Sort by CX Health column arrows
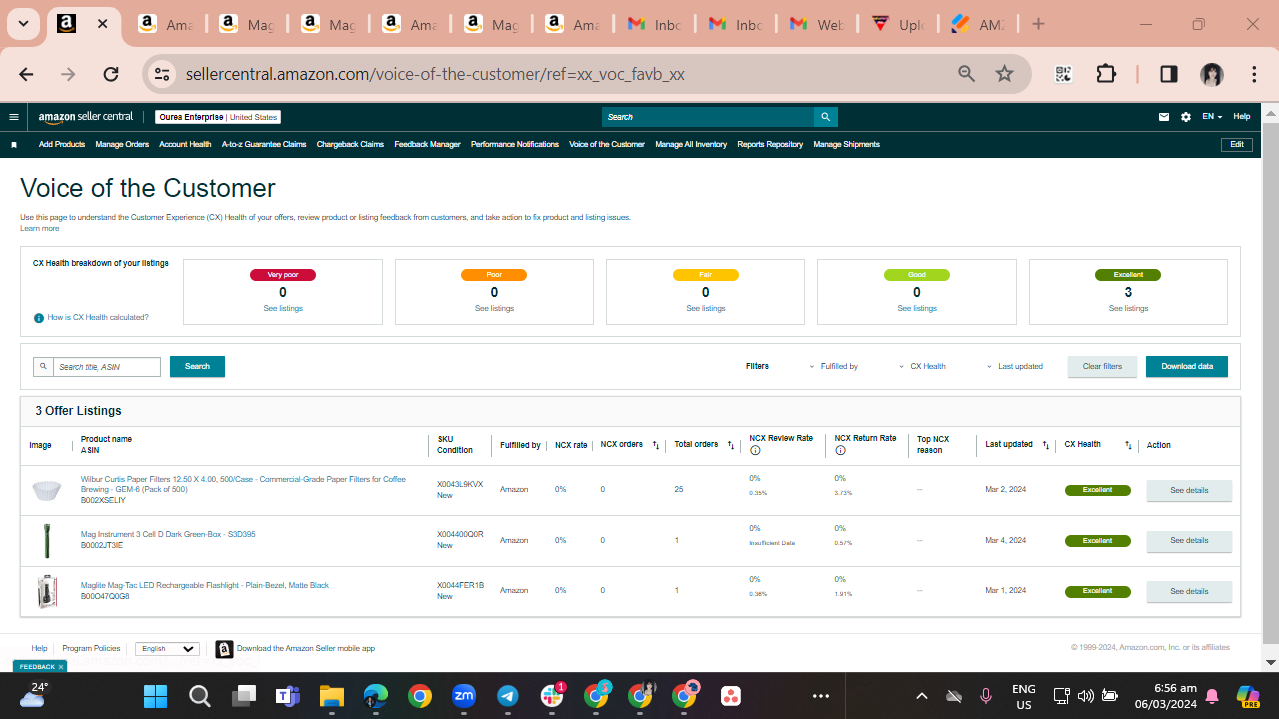 click(1128, 445)
